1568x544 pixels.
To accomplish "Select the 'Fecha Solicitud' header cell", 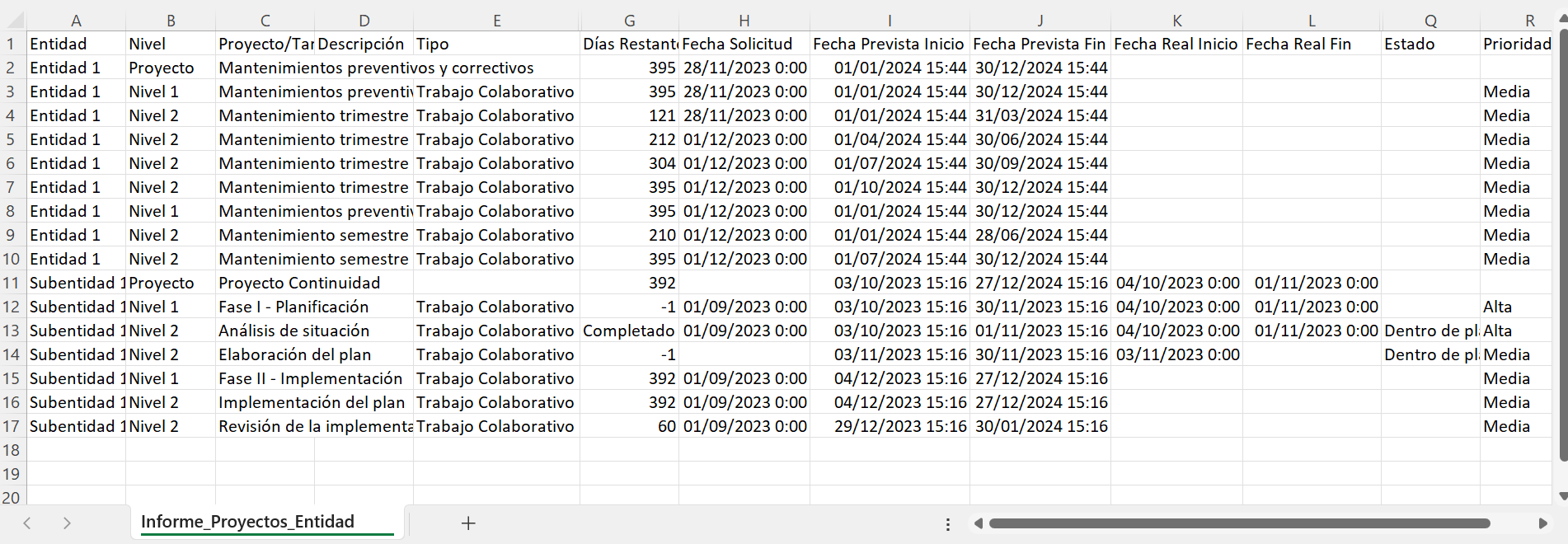I will (x=744, y=44).
